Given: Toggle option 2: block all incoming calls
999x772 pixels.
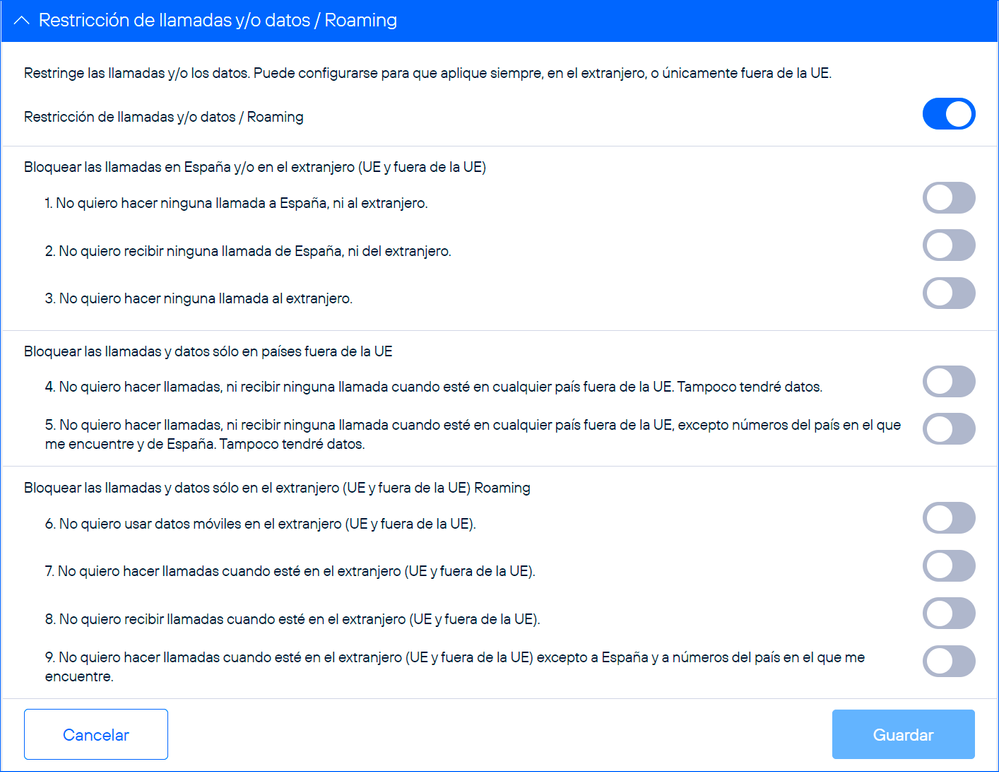Looking at the screenshot, I should (x=948, y=246).
